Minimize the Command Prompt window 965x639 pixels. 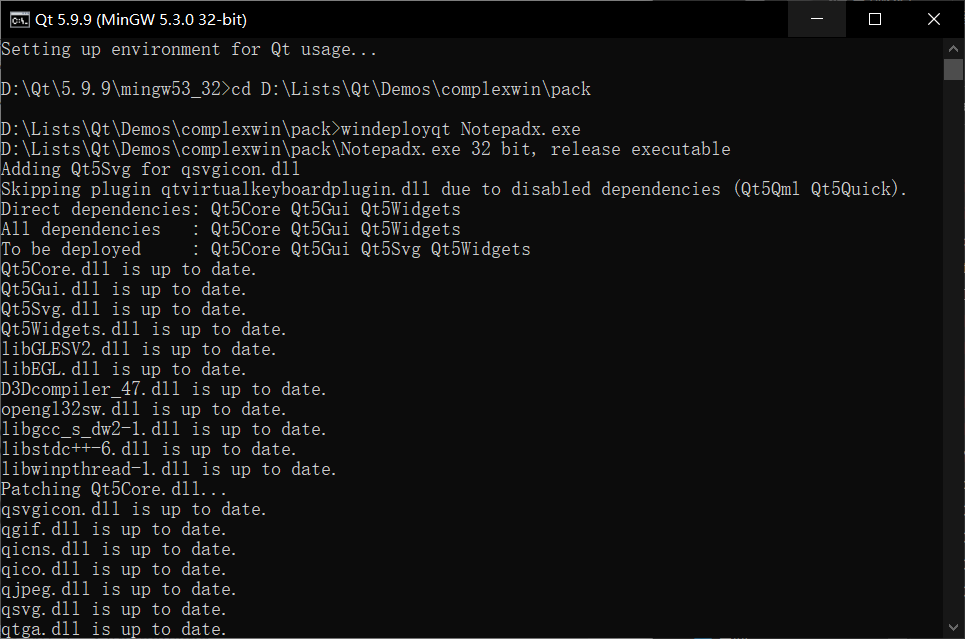[814, 18]
